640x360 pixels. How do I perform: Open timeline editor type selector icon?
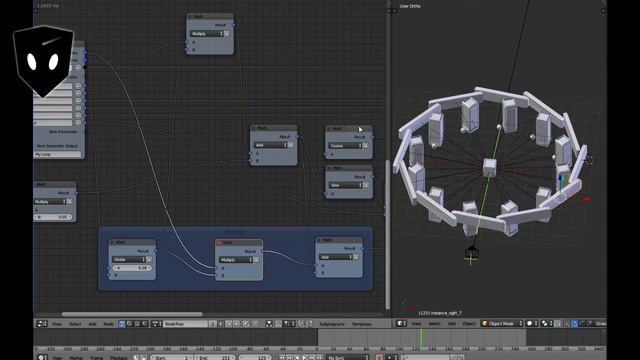click(x=42, y=357)
